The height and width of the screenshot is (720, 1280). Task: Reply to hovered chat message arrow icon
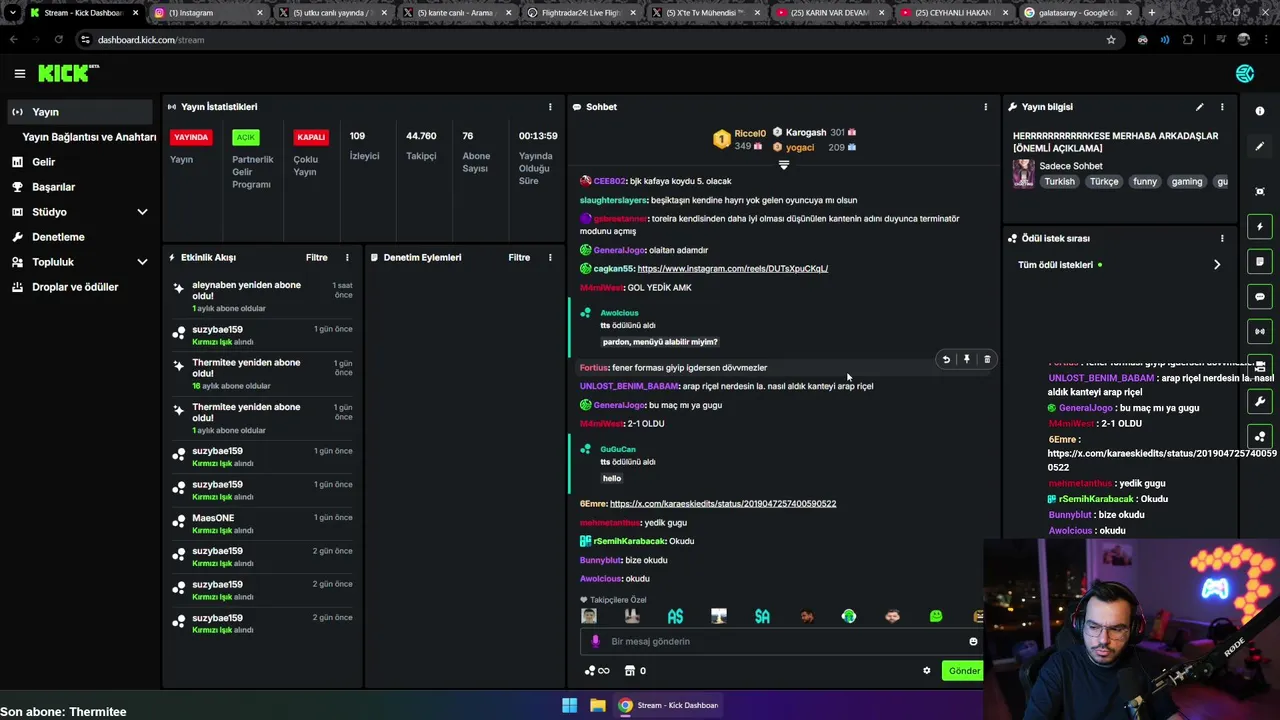(946, 359)
